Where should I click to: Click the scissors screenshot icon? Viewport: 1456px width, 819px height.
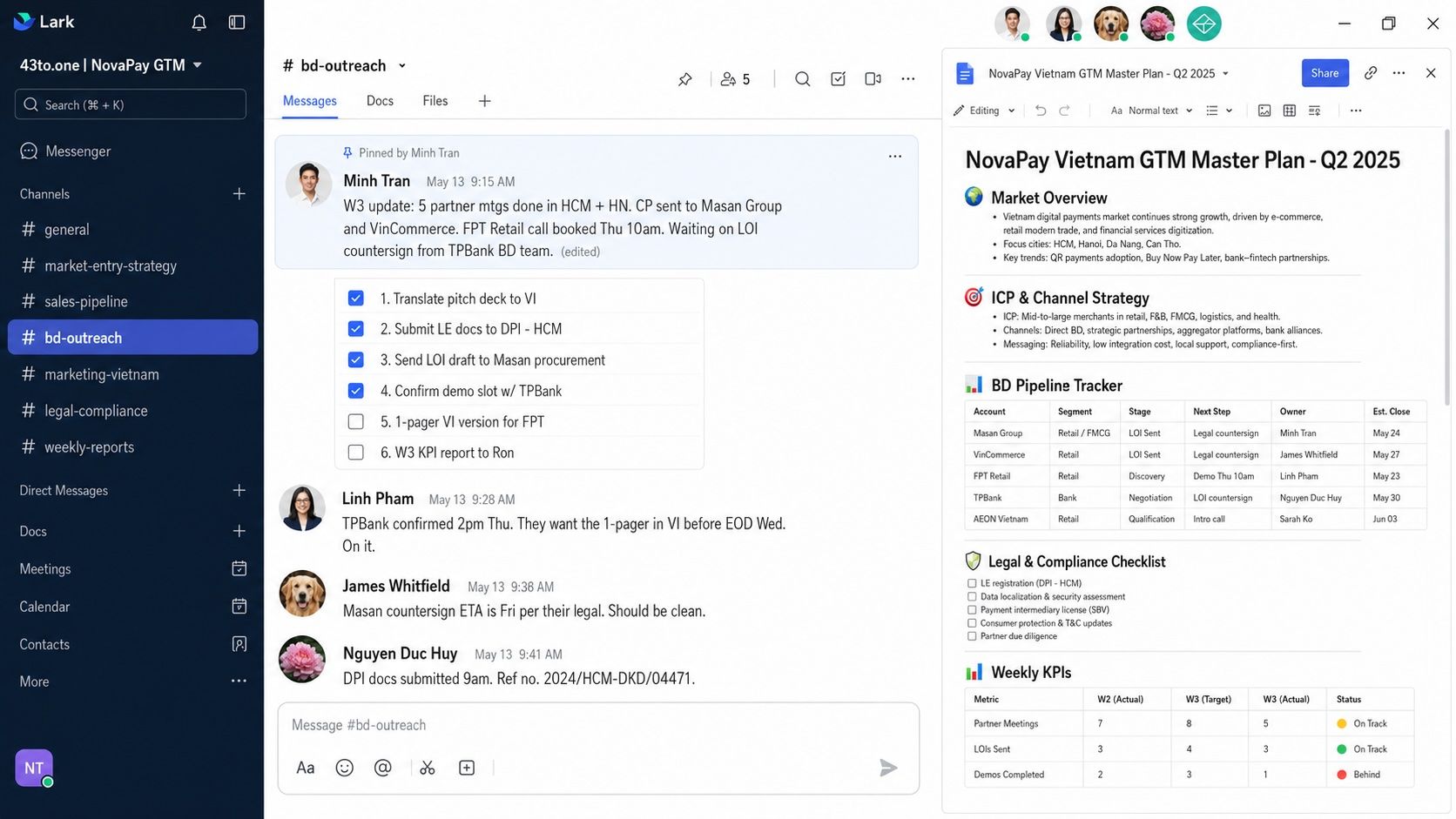428,768
